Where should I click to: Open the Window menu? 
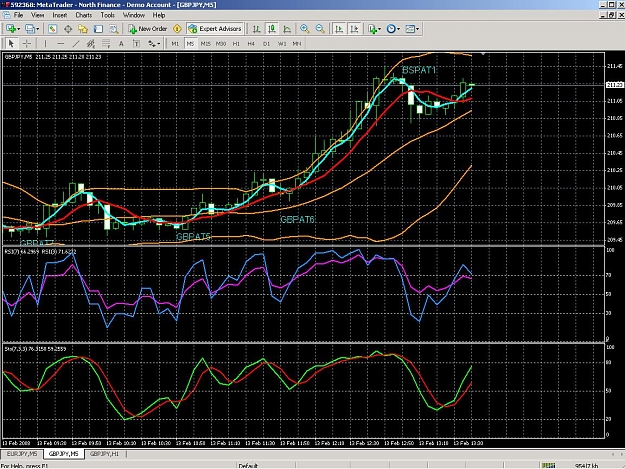click(x=134, y=15)
